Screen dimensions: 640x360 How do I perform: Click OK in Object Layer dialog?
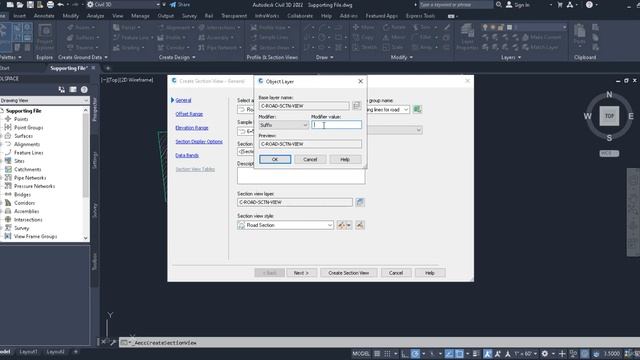[275, 159]
